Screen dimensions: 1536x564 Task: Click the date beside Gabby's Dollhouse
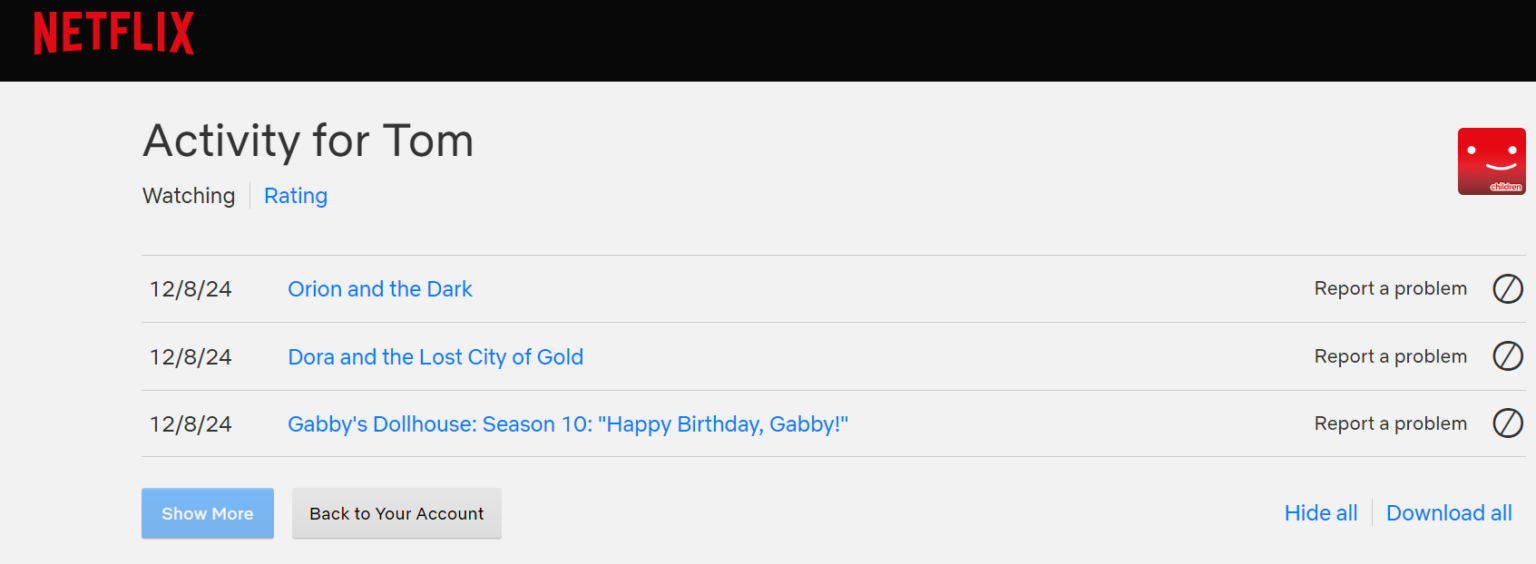(190, 424)
